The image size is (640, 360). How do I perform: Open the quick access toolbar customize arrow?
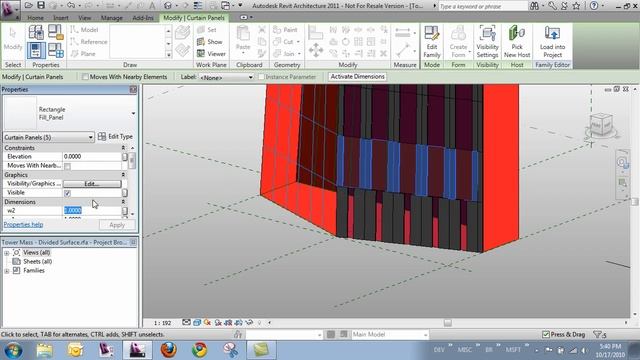tap(240, 5)
